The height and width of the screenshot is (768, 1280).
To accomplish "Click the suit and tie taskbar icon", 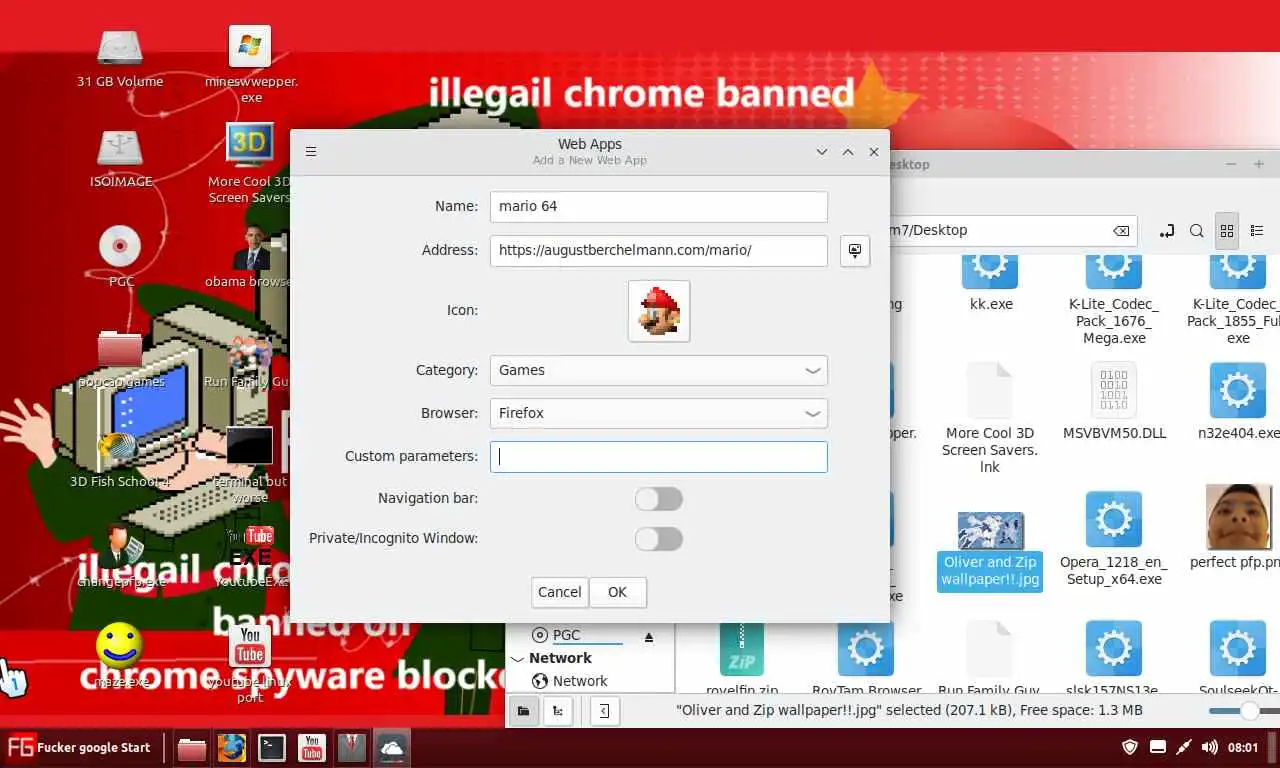I will (x=351, y=748).
